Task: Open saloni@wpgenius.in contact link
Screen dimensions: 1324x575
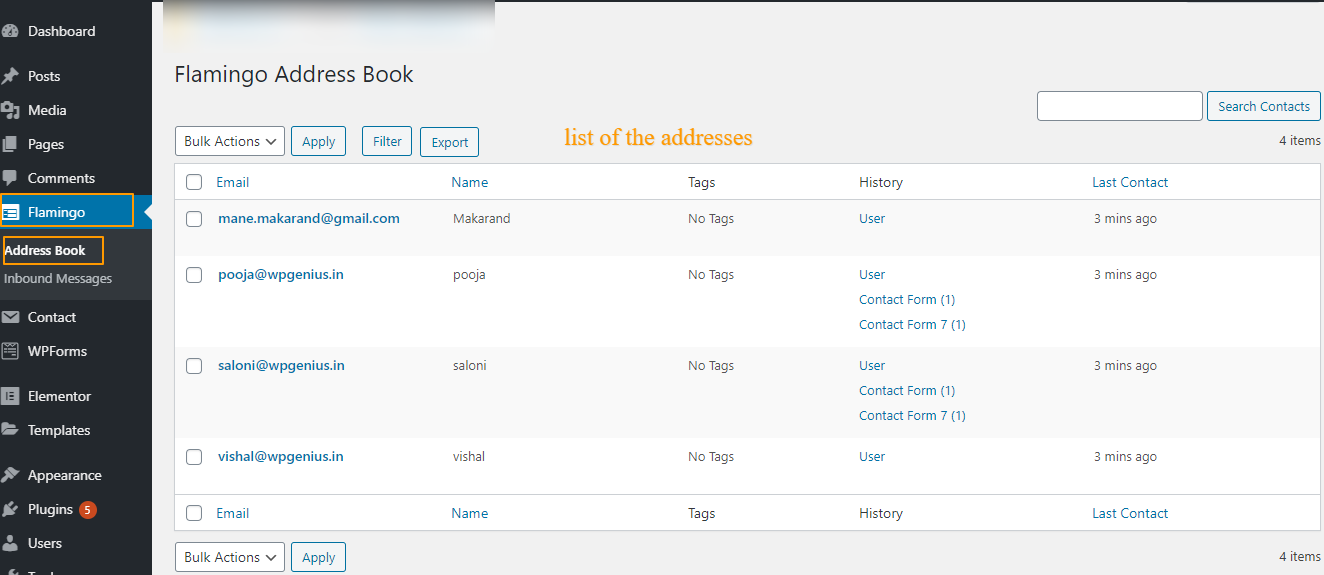Action: tap(281, 365)
